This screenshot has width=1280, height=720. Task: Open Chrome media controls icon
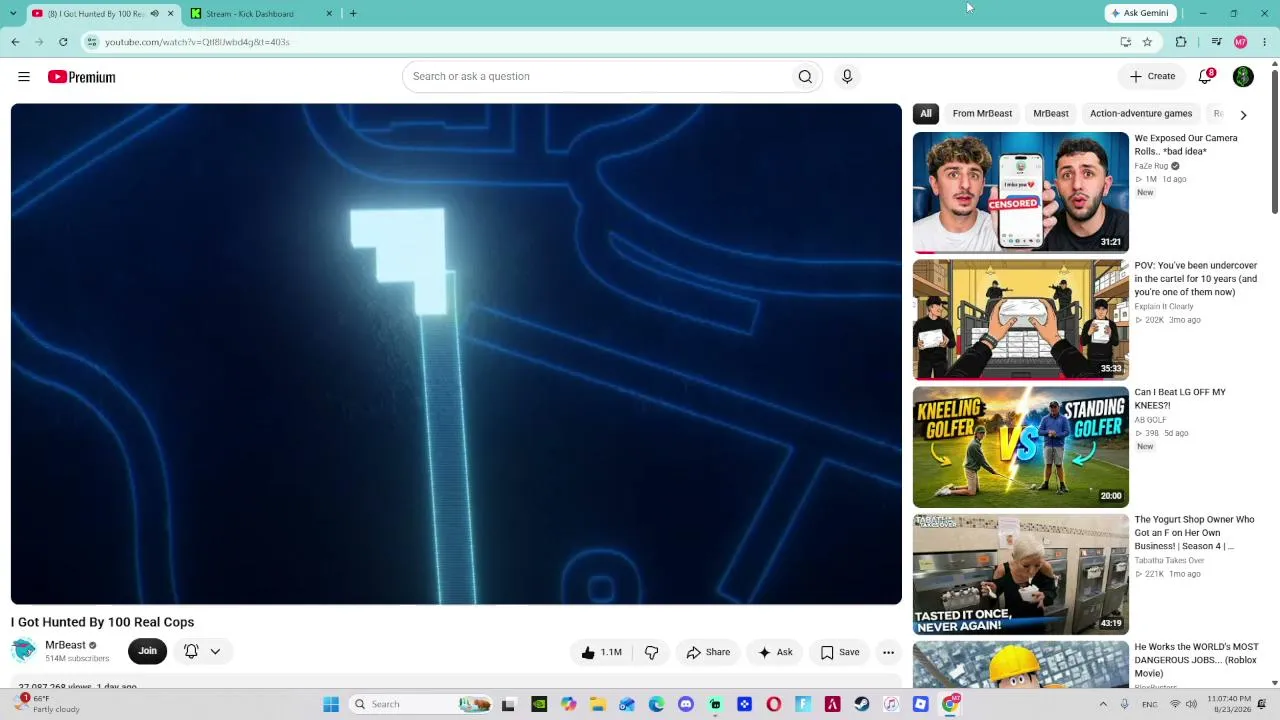click(1216, 42)
